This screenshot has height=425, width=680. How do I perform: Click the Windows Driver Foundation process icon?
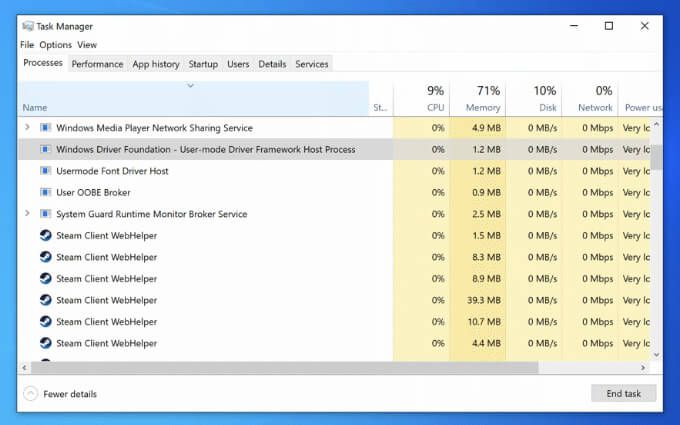45,149
